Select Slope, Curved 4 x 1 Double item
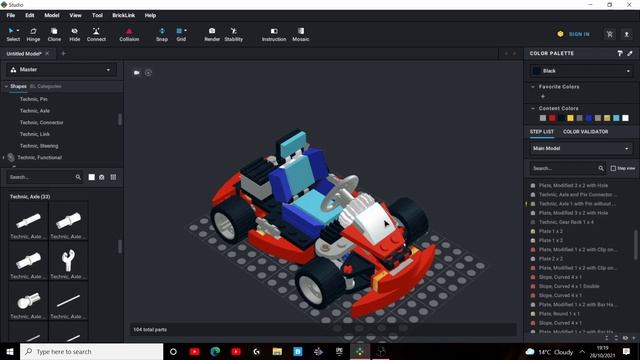640x360 pixels. [569, 286]
